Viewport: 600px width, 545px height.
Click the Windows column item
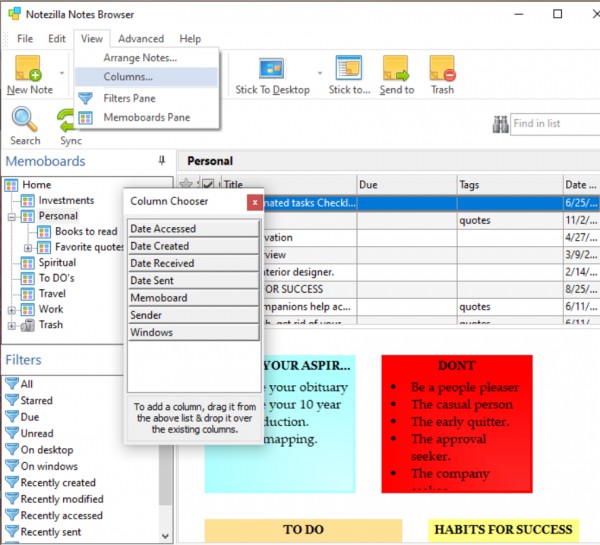194,332
